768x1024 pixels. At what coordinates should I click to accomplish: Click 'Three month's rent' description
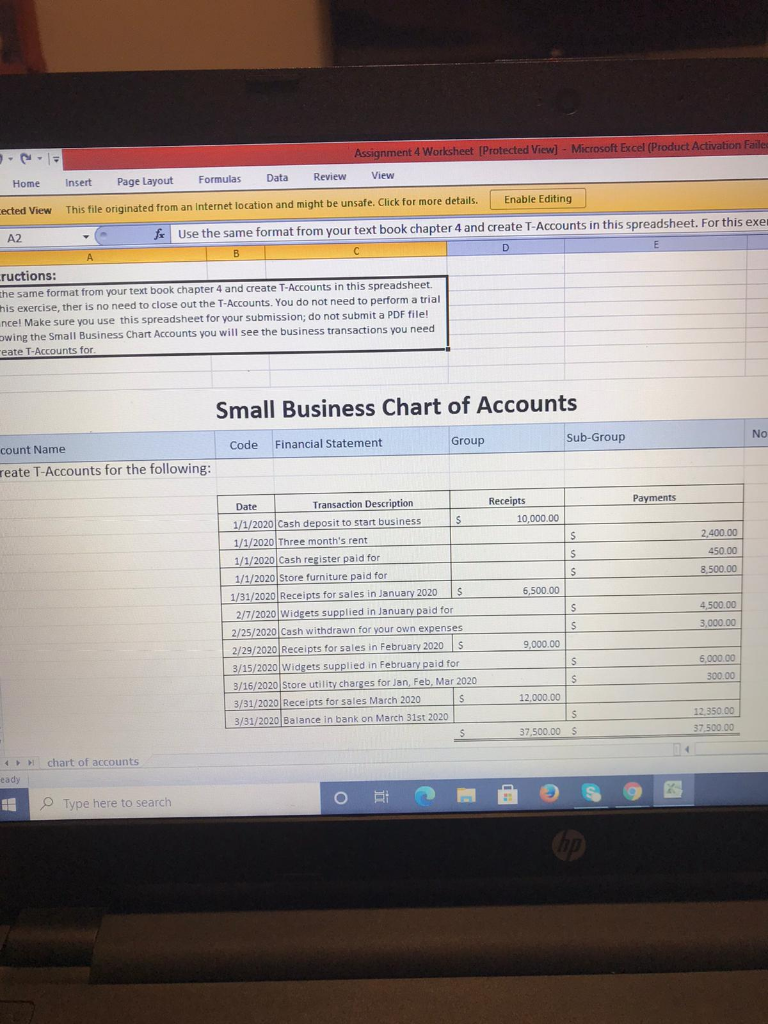tap(323, 541)
